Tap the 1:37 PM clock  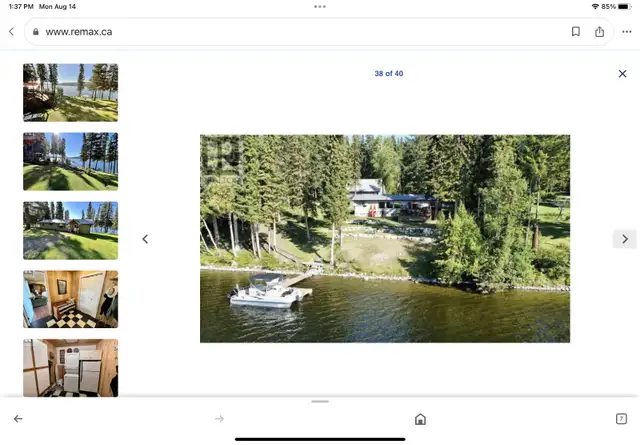click(x=21, y=7)
